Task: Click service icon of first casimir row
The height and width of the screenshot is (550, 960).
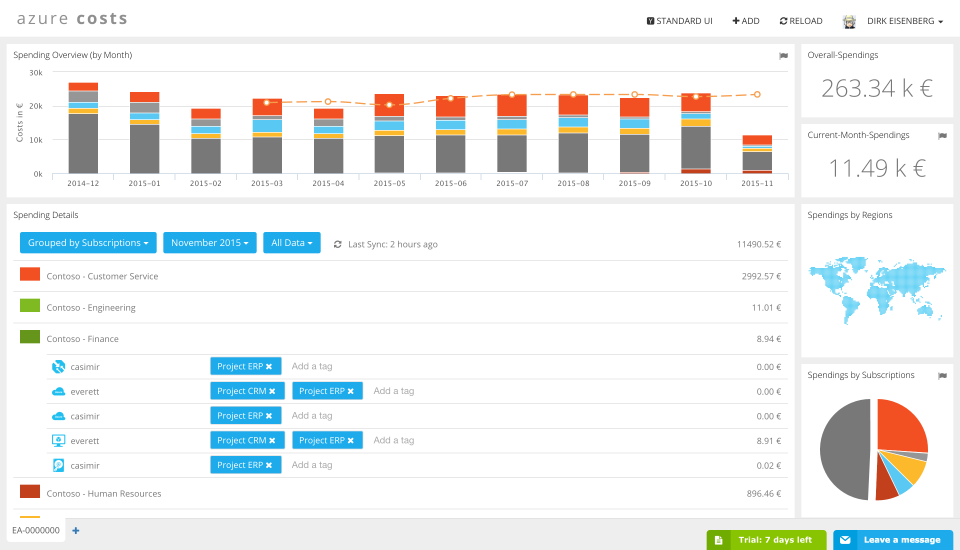Action: (x=58, y=367)
